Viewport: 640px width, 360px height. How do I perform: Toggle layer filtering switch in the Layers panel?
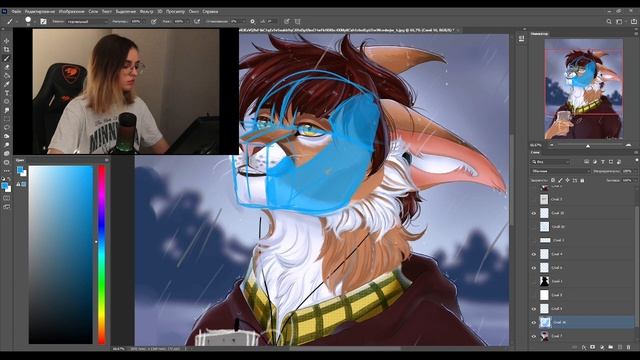636,160
